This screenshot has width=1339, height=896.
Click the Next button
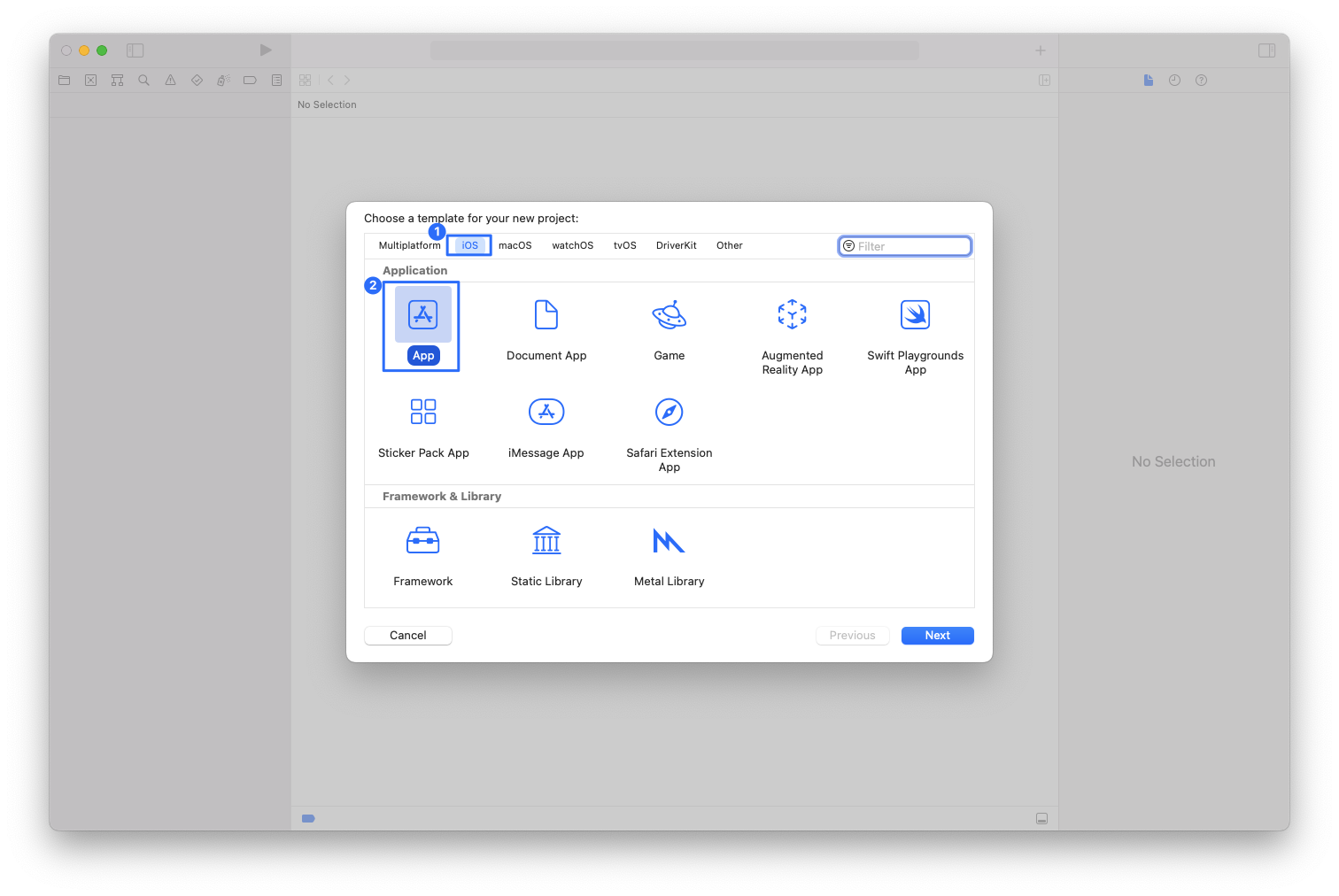coord(938,636)
